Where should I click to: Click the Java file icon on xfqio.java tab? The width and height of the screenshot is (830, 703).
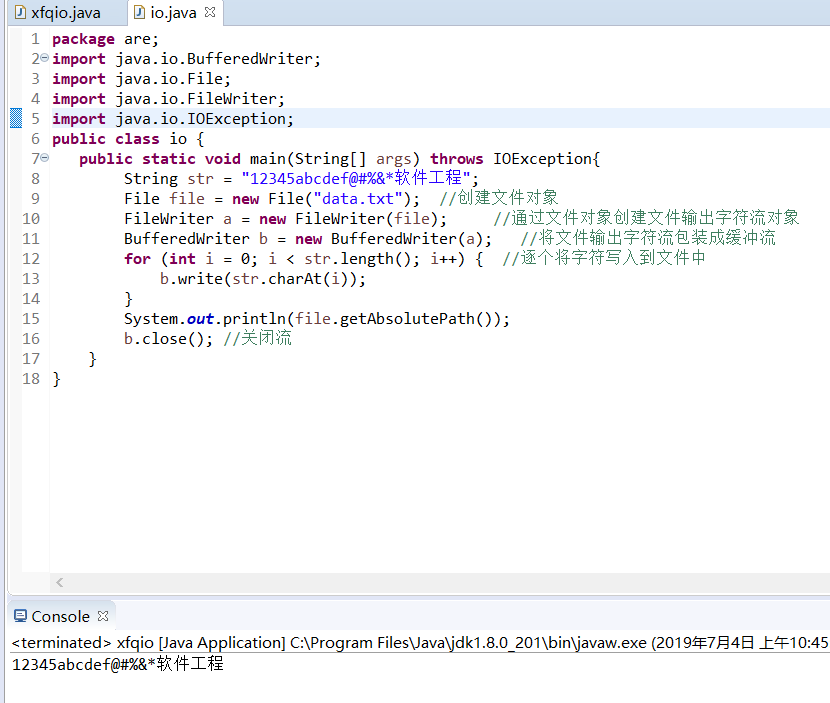click(20, 12)
